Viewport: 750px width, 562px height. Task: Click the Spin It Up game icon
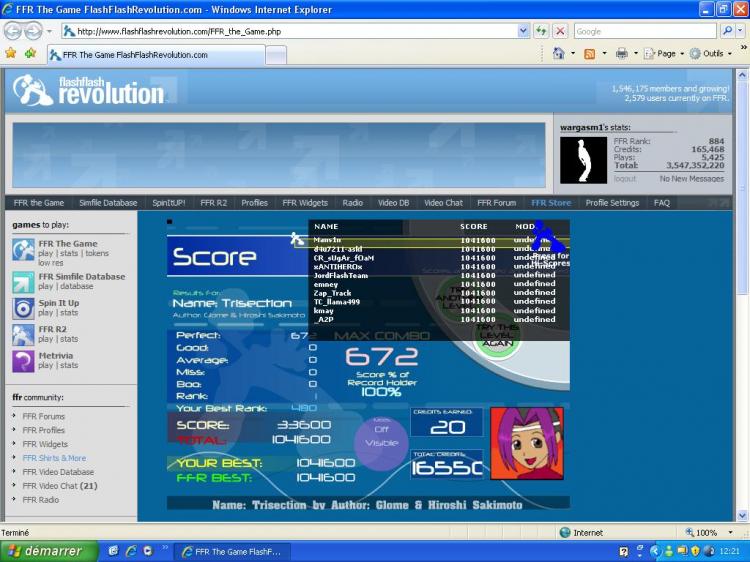pyautogui.click(x=23, y=308)
